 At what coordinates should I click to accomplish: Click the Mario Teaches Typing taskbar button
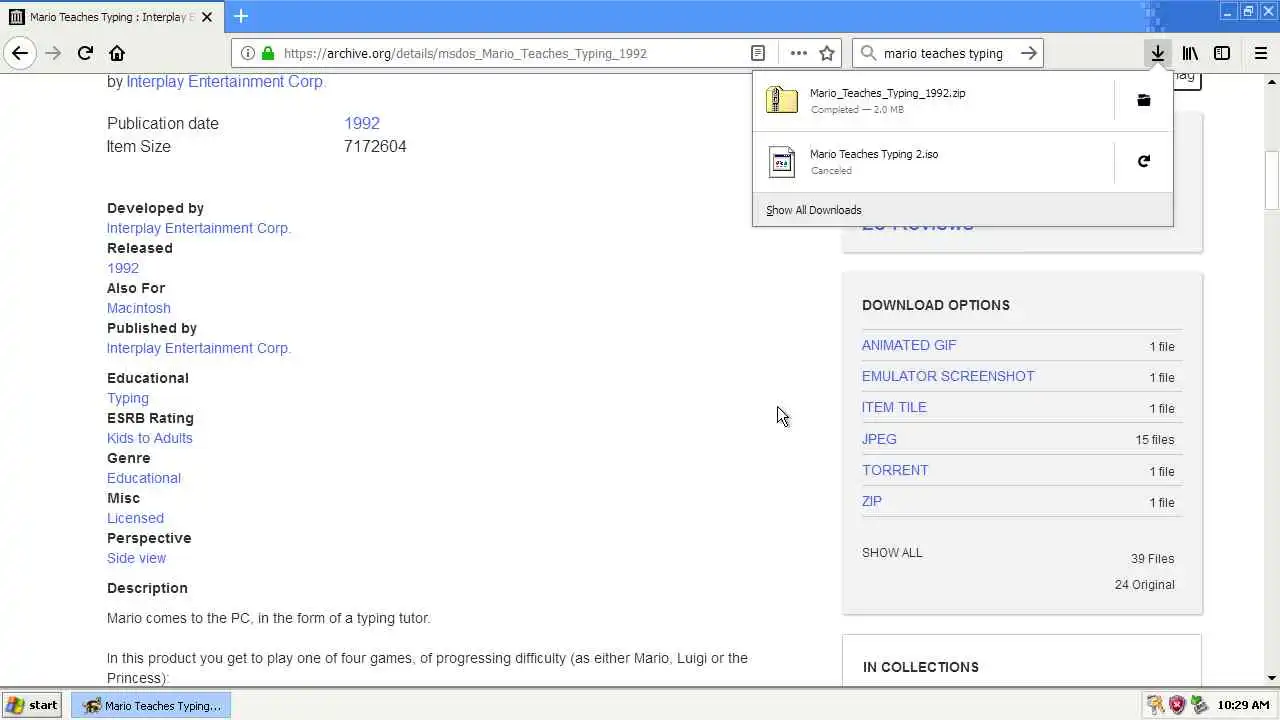[151, 705]
